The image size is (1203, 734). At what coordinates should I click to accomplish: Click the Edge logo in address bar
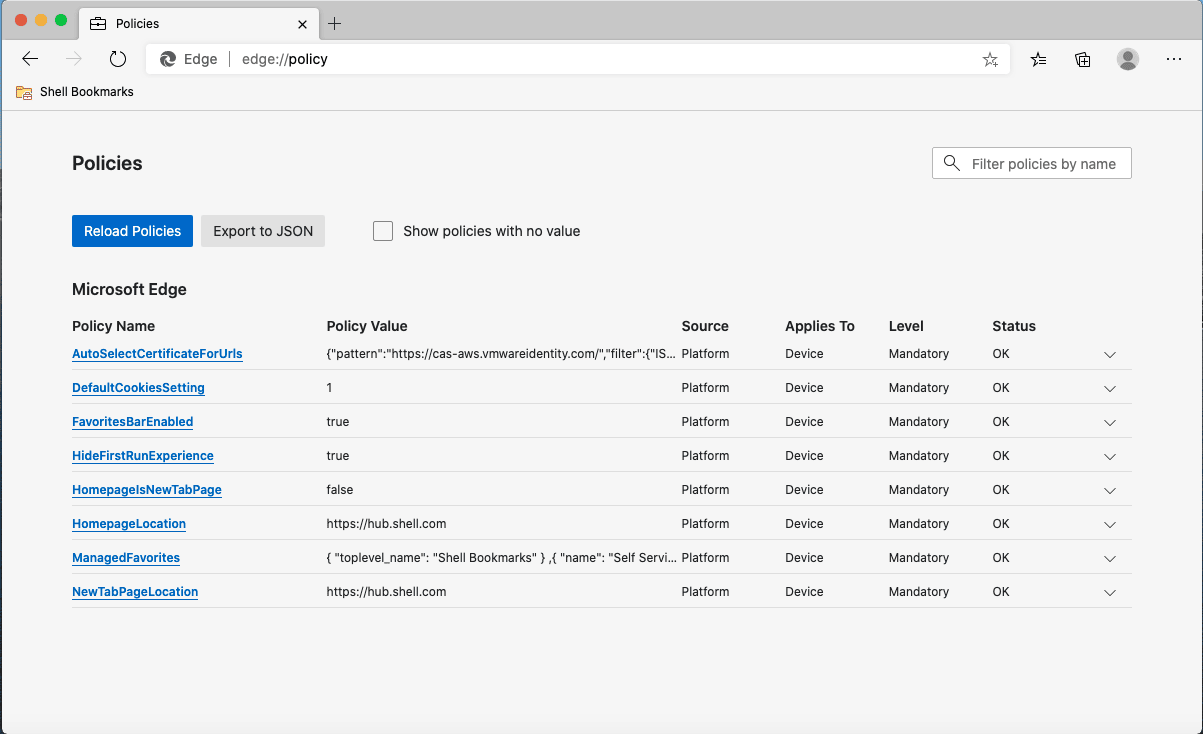coord(168,59)
